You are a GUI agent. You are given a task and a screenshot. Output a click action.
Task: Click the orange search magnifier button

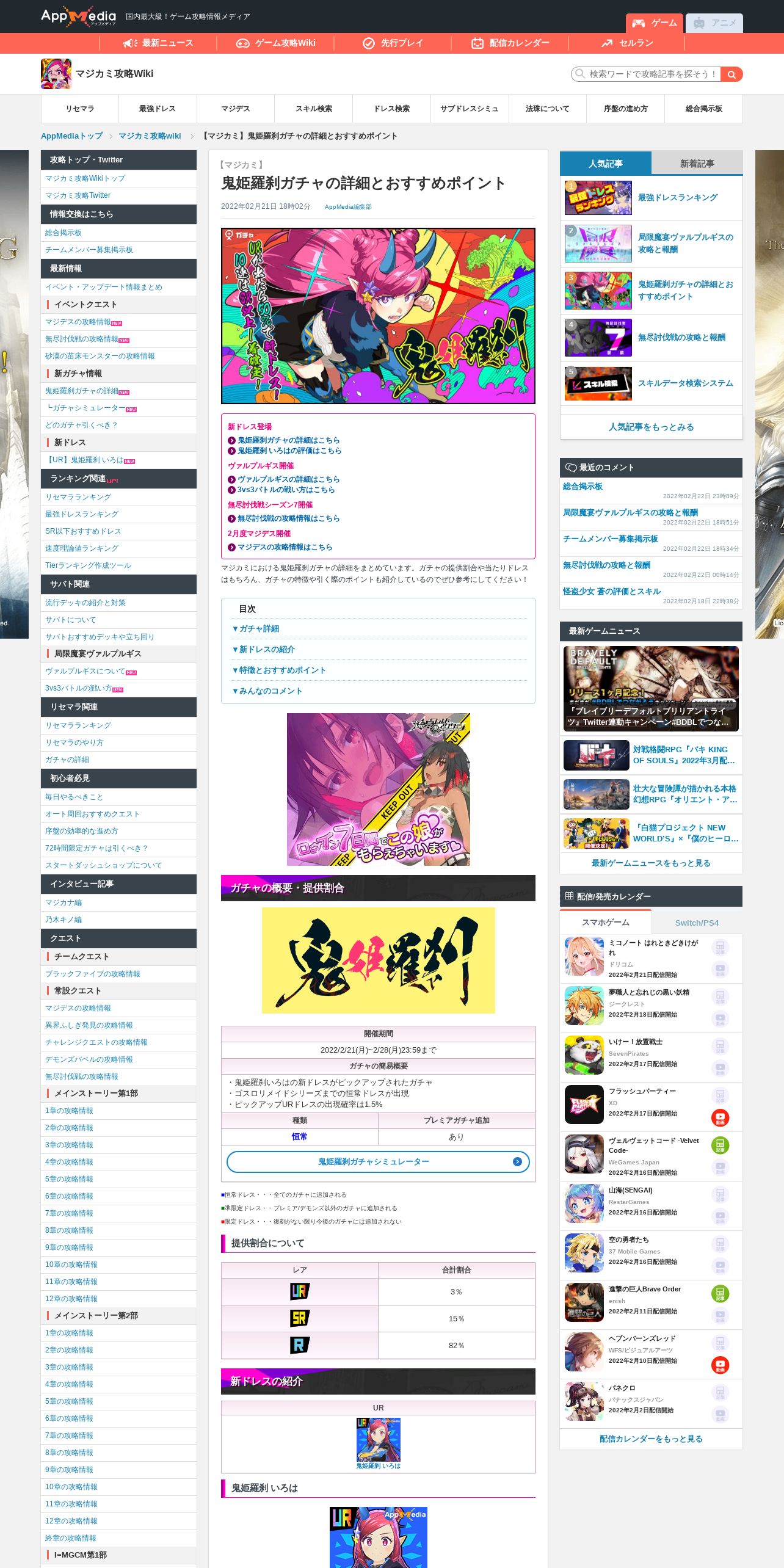tap(731, 74)
